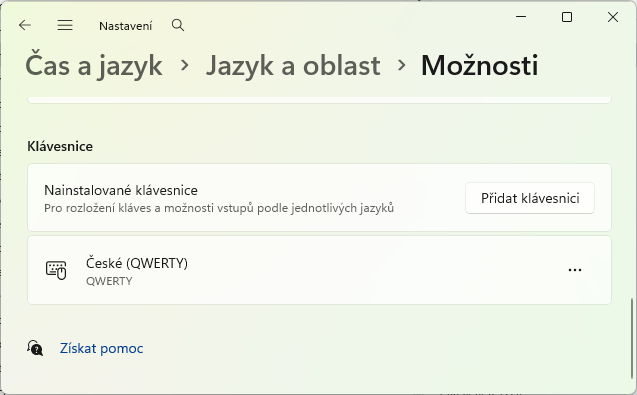Select the České (QWERTY) keyboard name
The image size is (637, 395).
coord(137,263)
